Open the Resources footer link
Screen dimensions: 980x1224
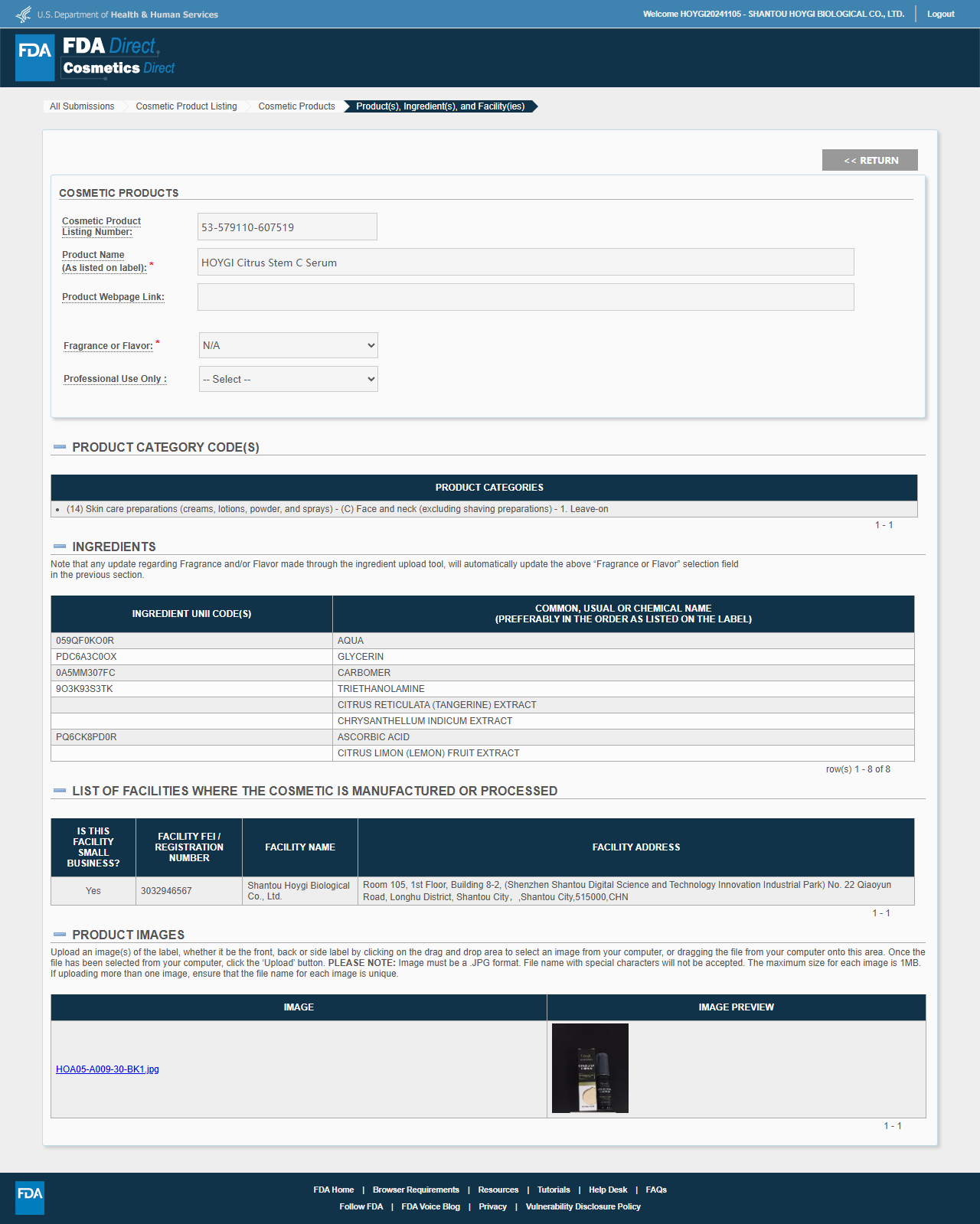498,1190
